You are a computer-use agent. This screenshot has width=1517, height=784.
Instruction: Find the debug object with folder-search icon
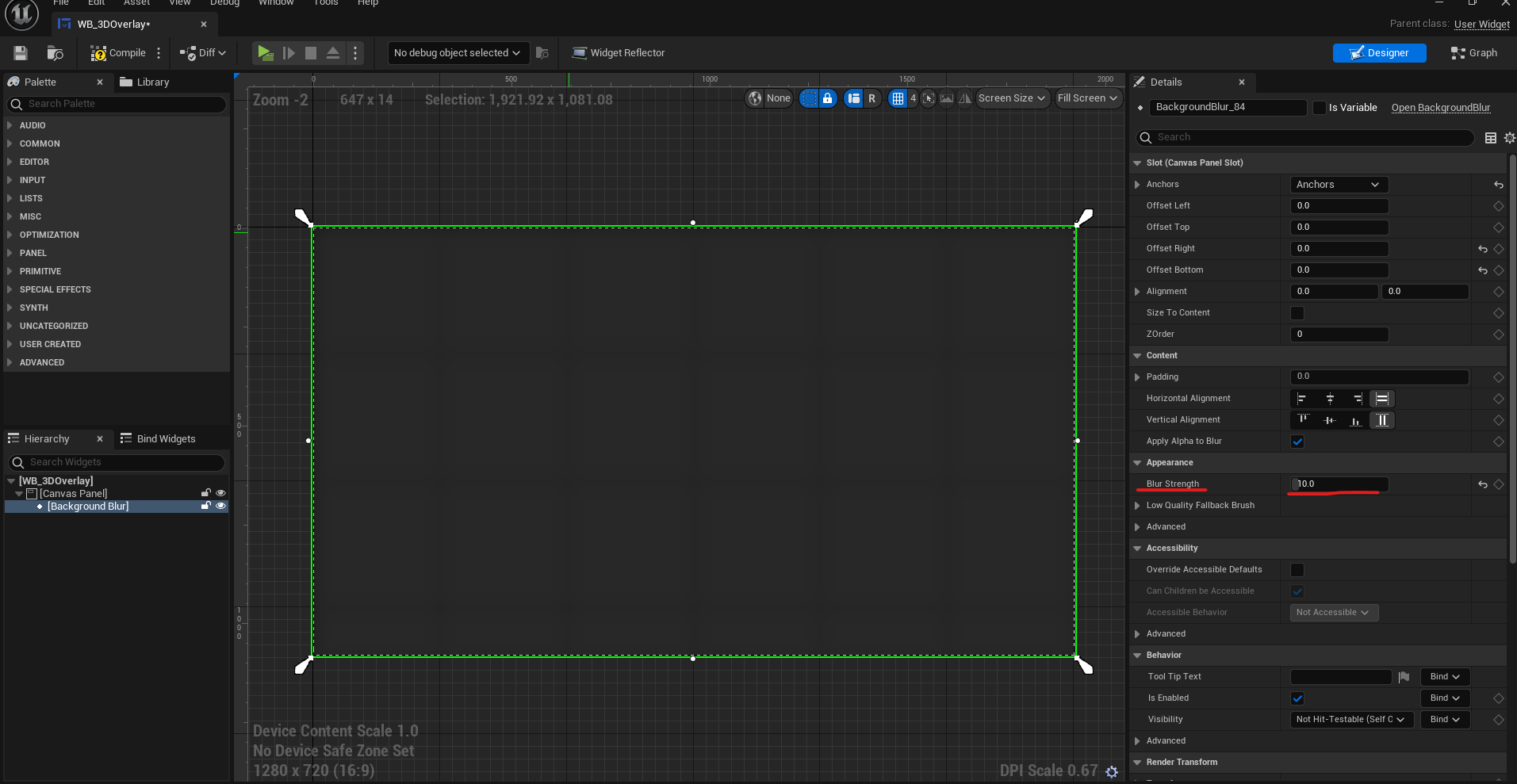tap(542, 53)
